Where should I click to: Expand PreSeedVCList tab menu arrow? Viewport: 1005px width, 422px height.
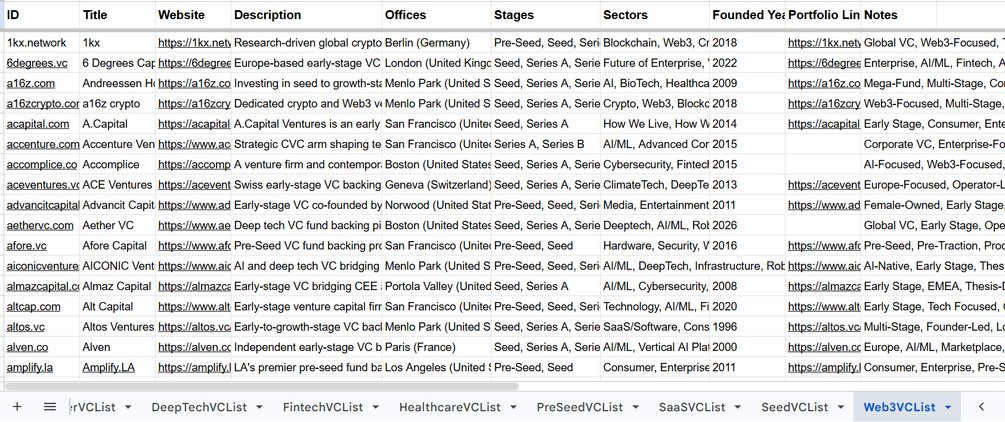[635, 407]
